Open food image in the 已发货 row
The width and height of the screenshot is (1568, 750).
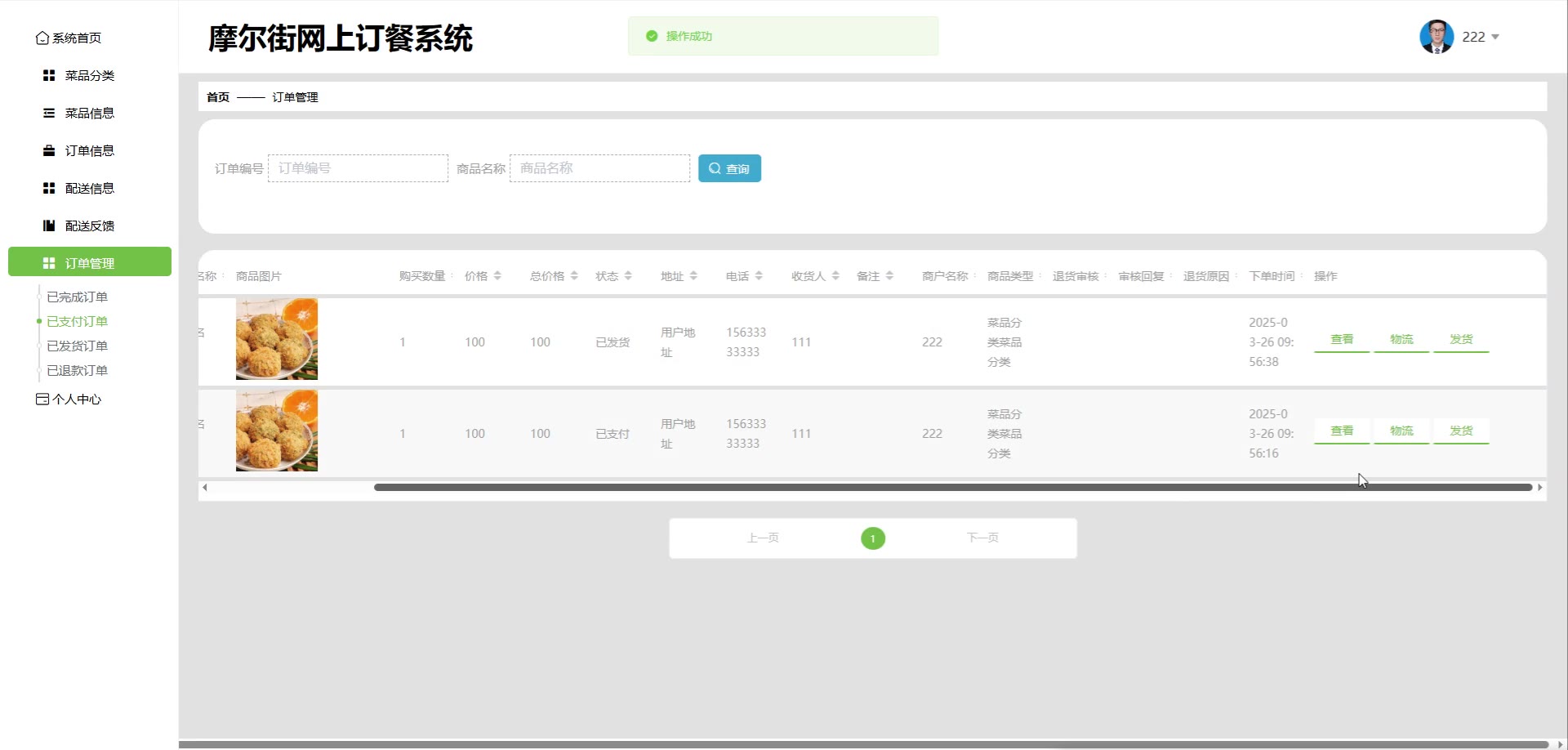277,339
